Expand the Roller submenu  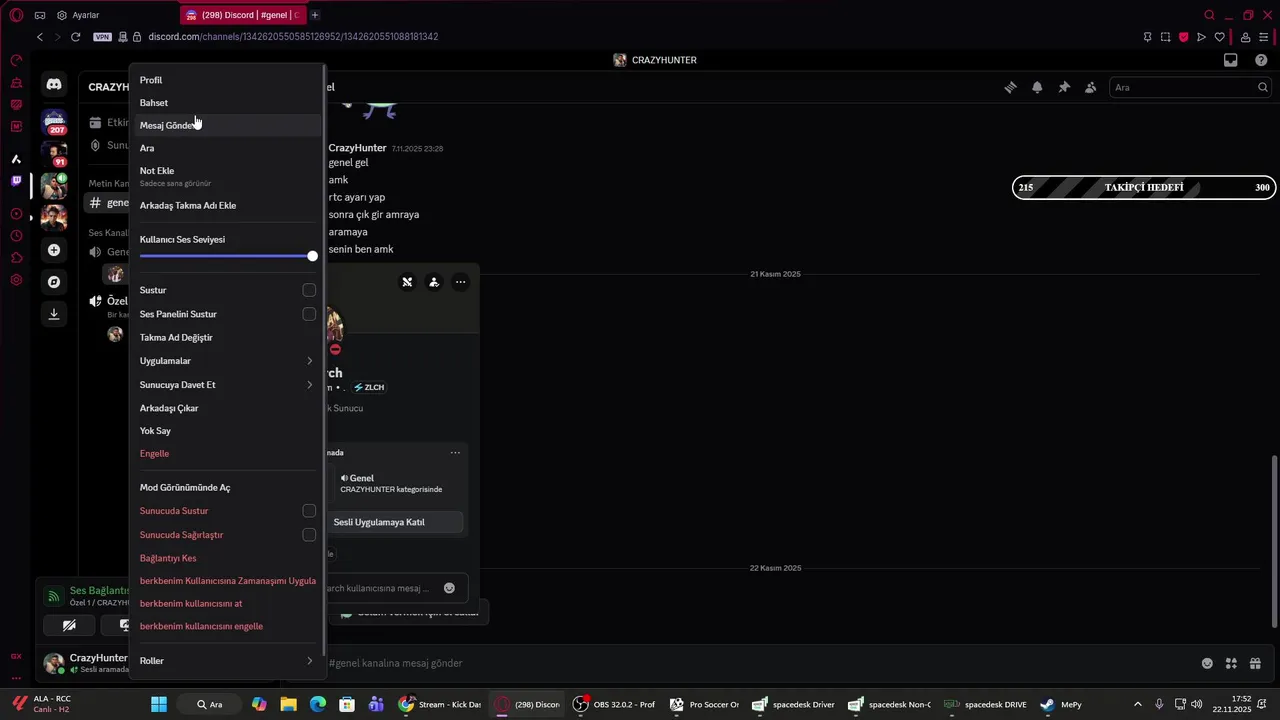point(227,661)
